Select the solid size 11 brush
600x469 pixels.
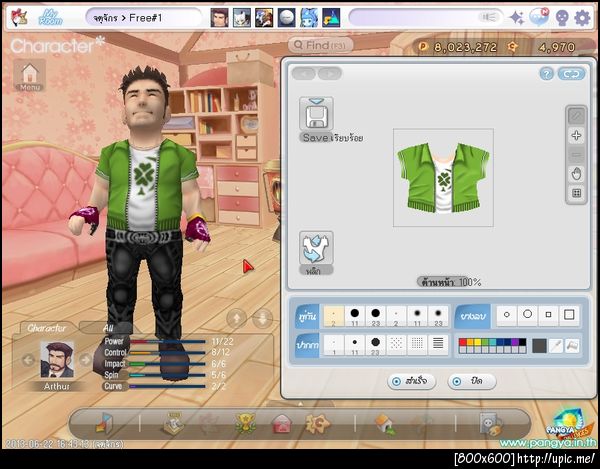(x=355, y=316)
